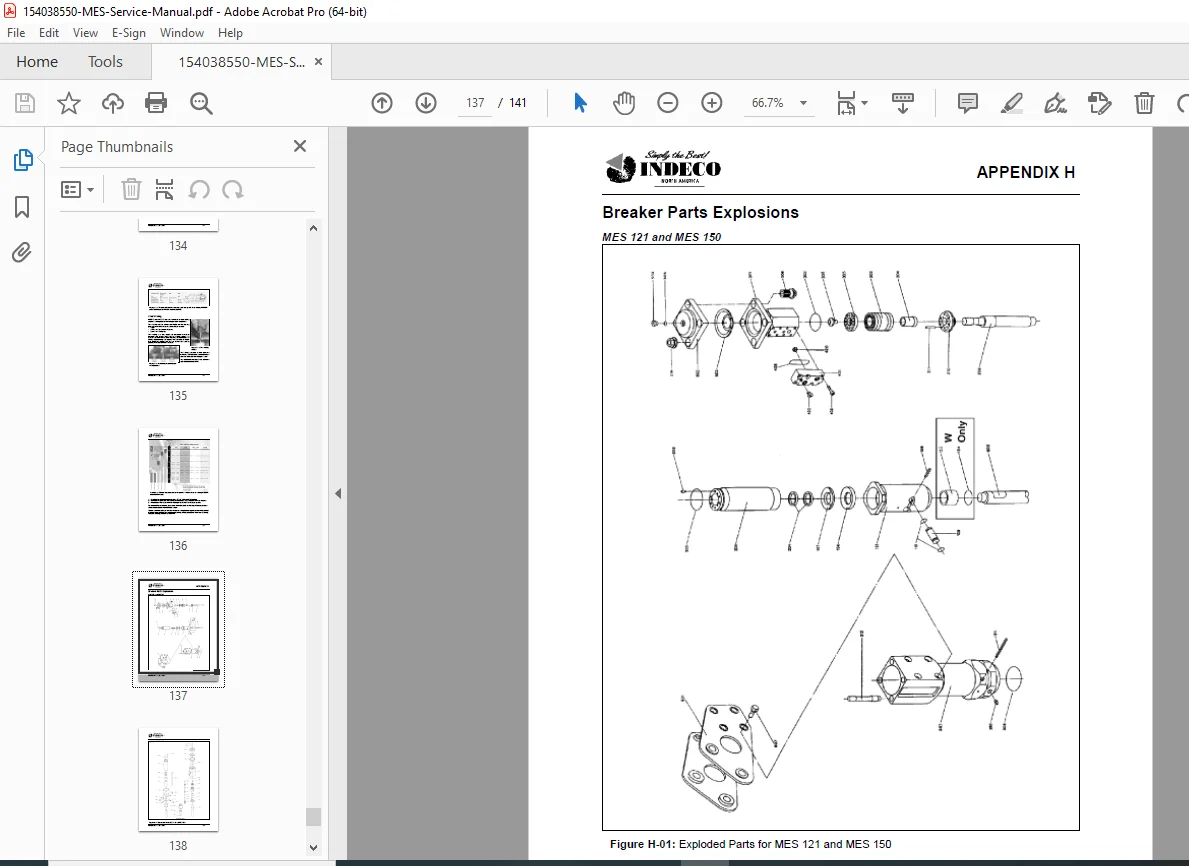This screenshot has height=866, width=1189.
Task: Open the Sign document tool
Action: pyautogui.click(x=1056, y=103)
